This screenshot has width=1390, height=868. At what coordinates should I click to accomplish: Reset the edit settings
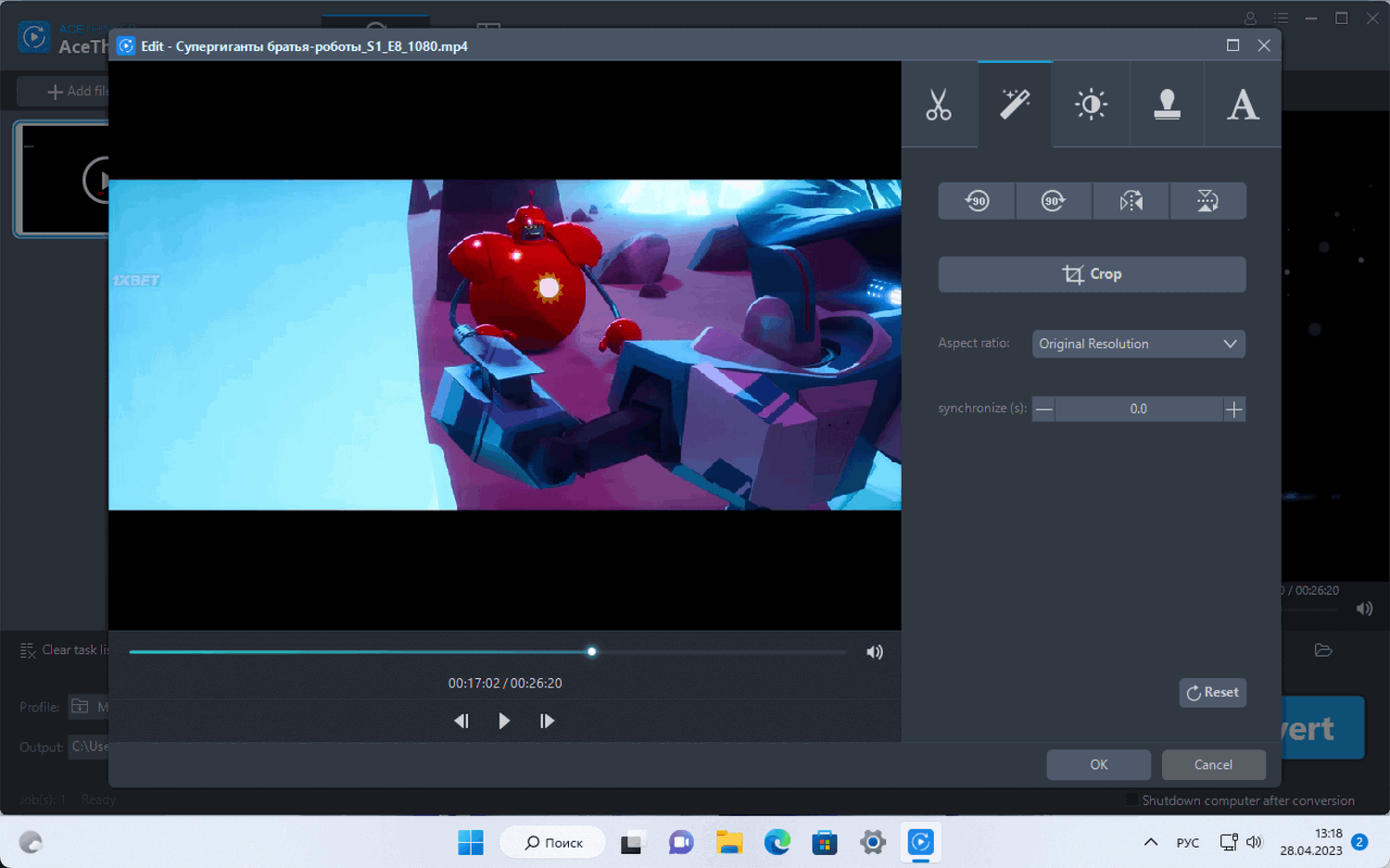coord(1212,692)
